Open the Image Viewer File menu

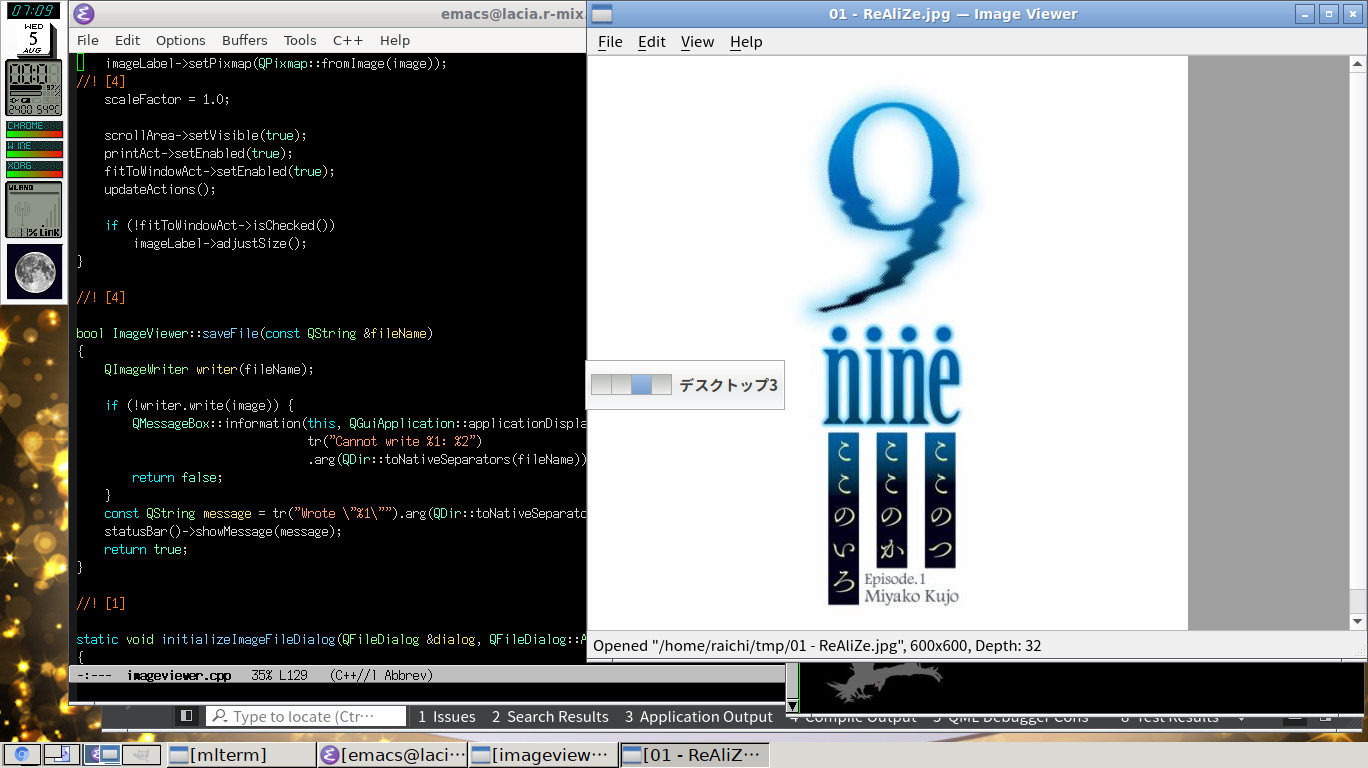[610, 41]
